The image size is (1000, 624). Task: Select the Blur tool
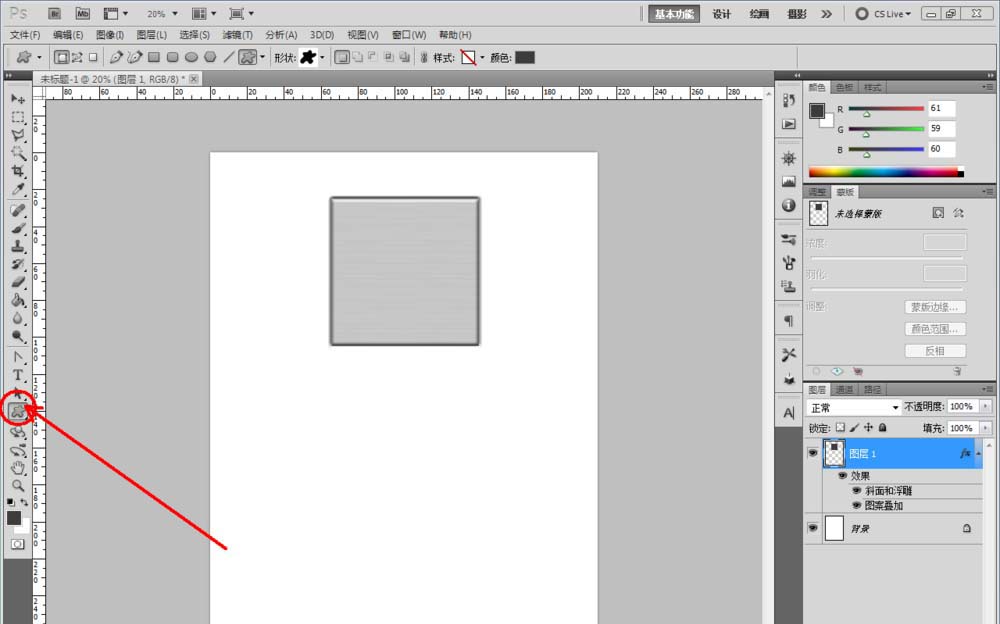(x=18, y=318)
